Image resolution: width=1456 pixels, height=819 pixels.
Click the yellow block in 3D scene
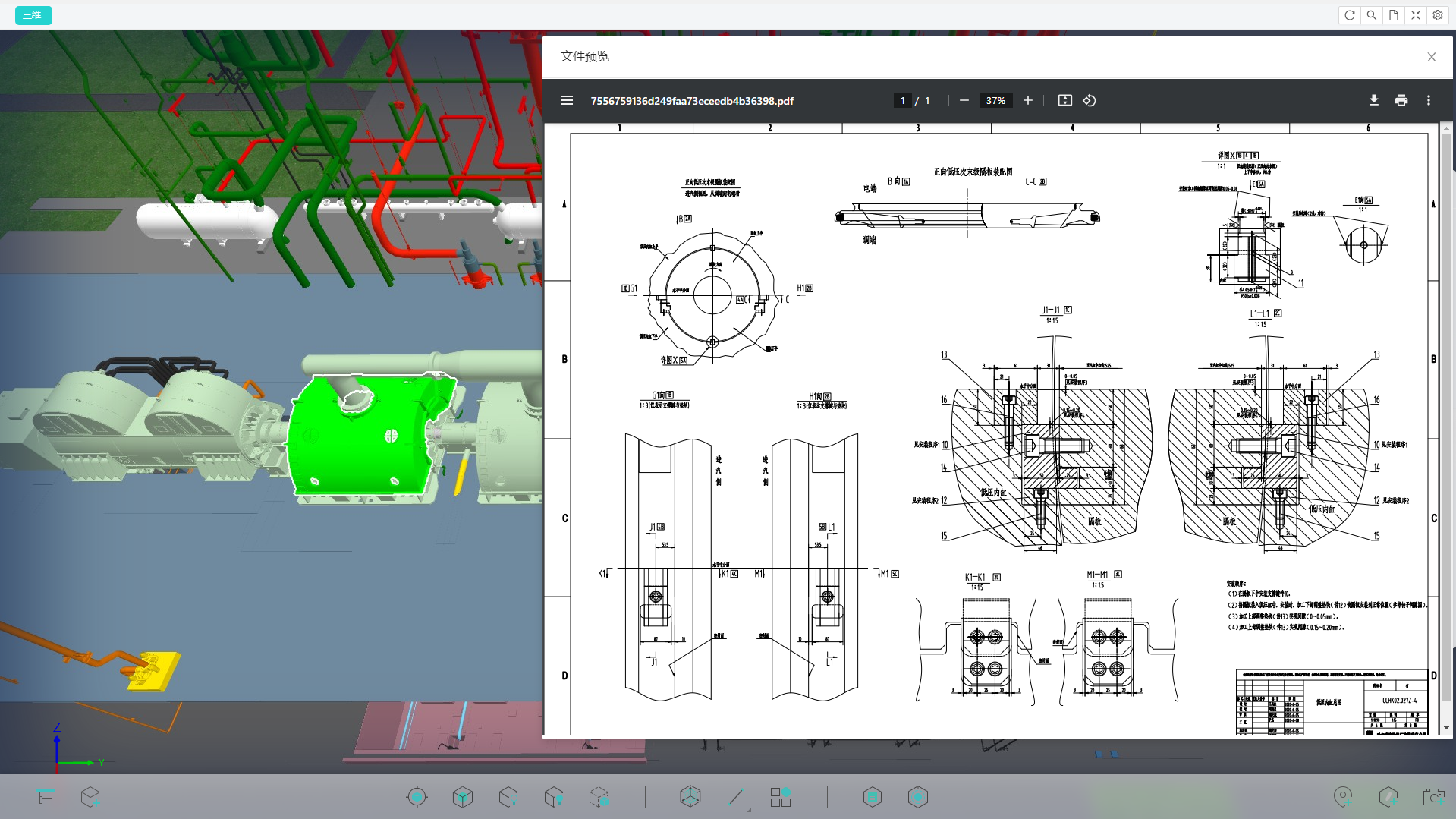tap(155, 671)
